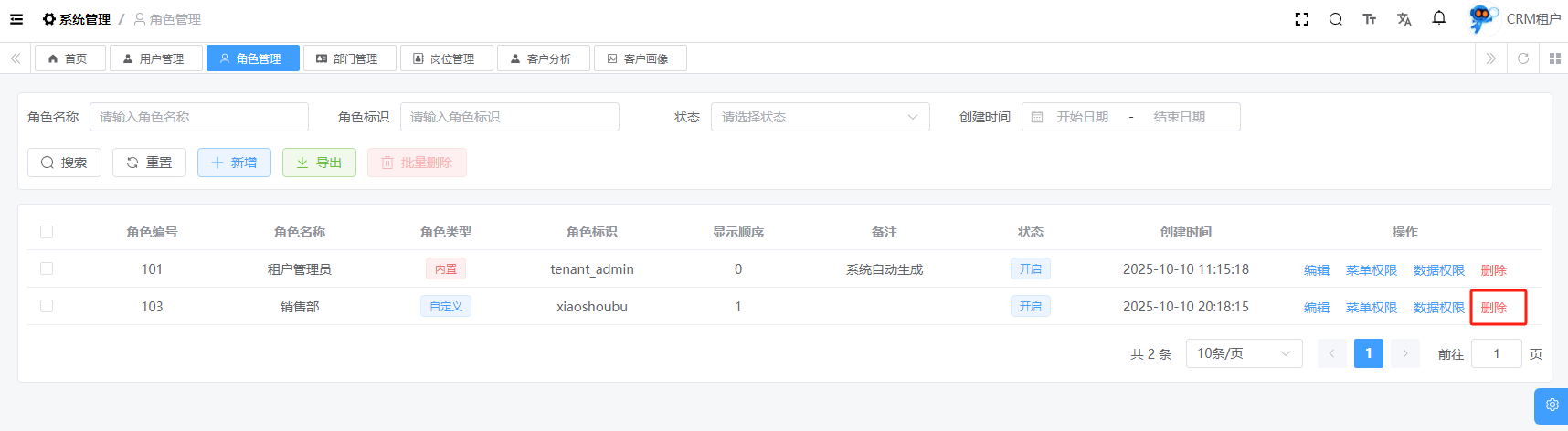This screenshot has height=431, width=1568.
Task: Click 删除 for the 销售部 role
Action: (1494, 308)
